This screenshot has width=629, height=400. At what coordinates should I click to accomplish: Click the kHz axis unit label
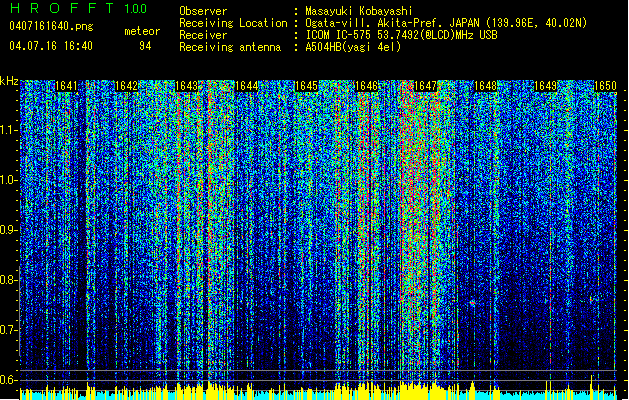click(9, 81)
